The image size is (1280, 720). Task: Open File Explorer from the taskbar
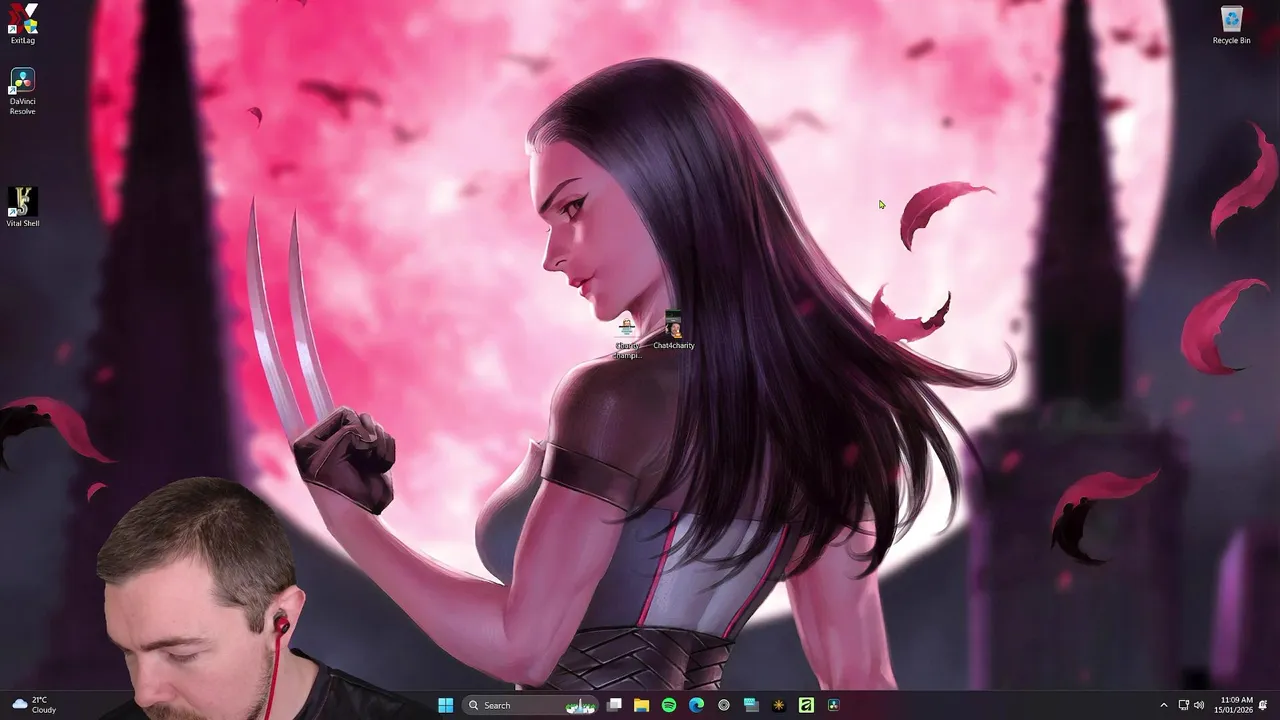pyautogui.click(x=642, y=705)
